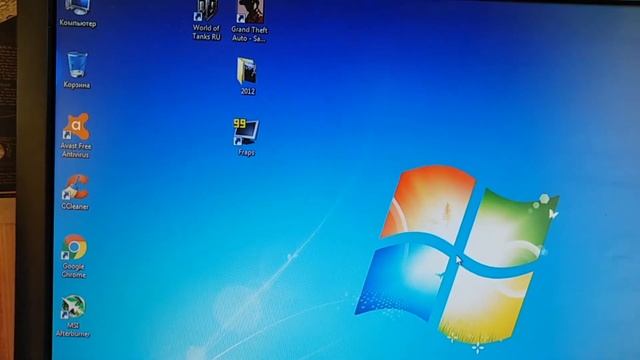
Task: Click the 'Корзина' label text
Action: (x=77, y=85)
